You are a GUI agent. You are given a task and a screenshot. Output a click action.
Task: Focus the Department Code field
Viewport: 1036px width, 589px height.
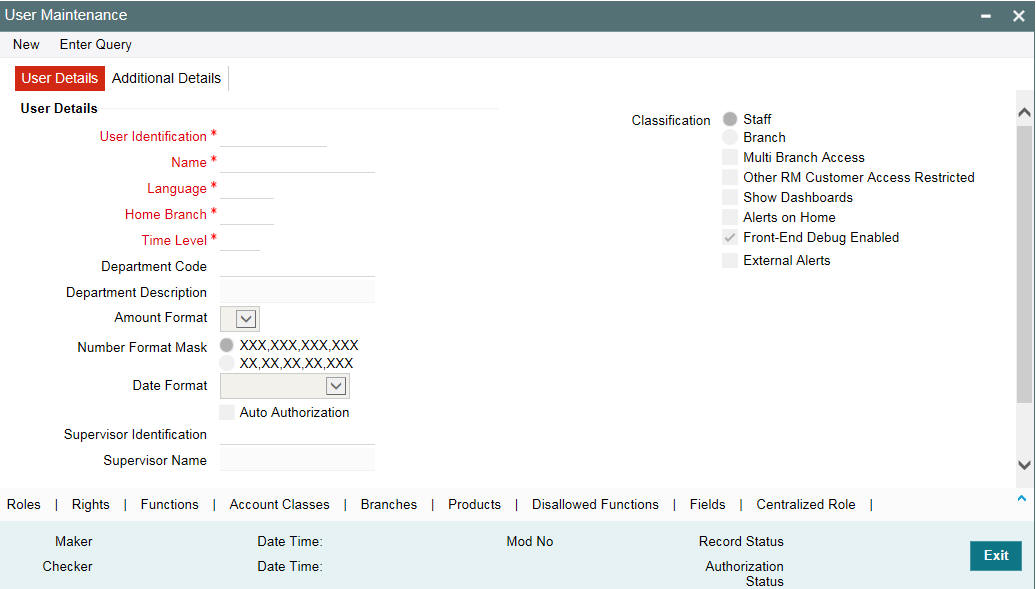(297, 266)
